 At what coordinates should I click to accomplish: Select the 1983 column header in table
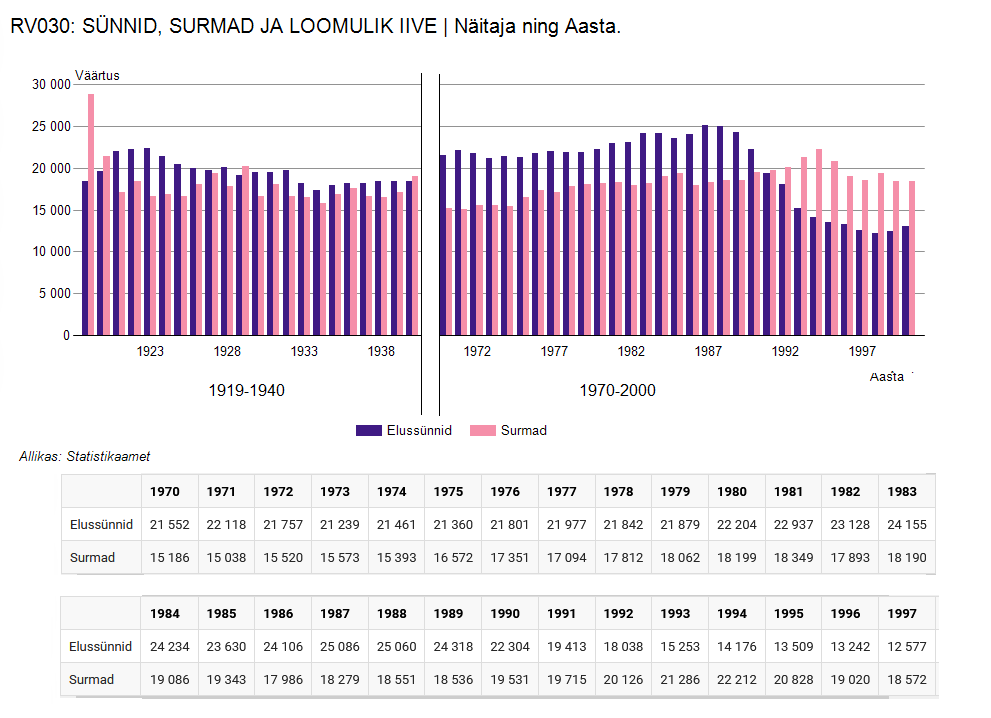click(902, 492)
